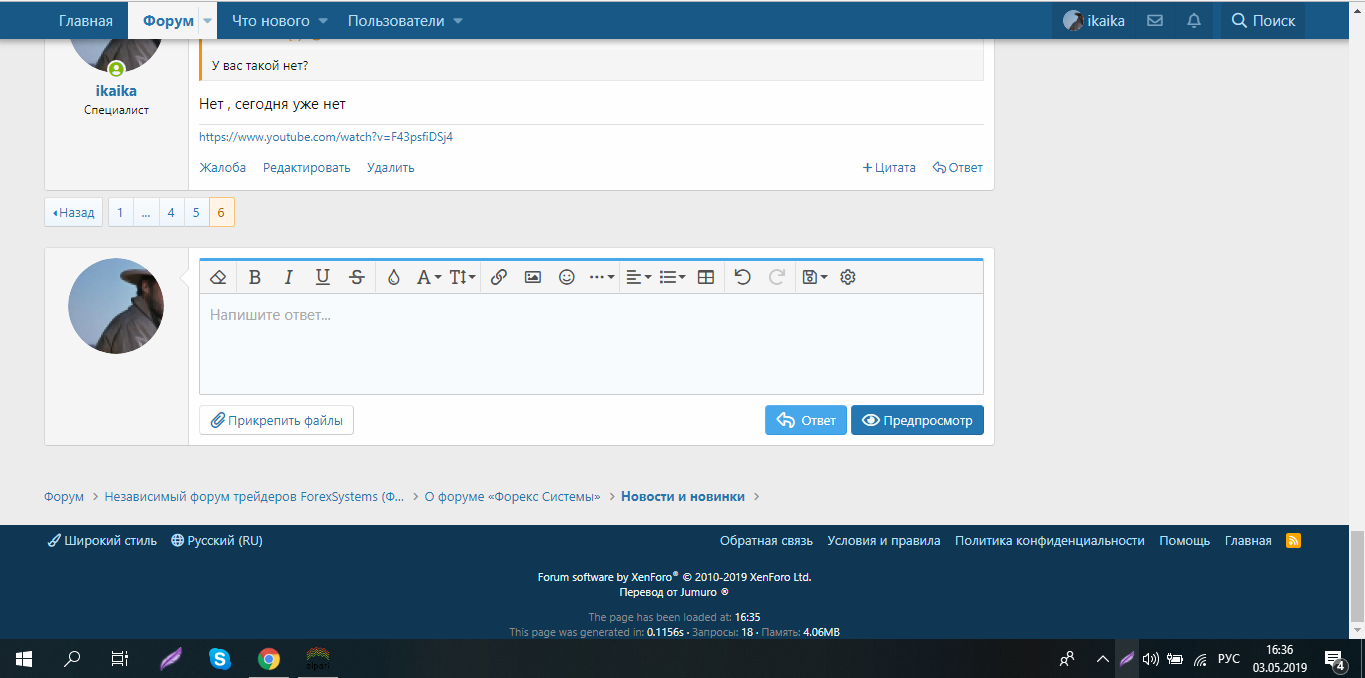
Task: Toggle the BB code gear editor mode
Action: tap(848, 277)
